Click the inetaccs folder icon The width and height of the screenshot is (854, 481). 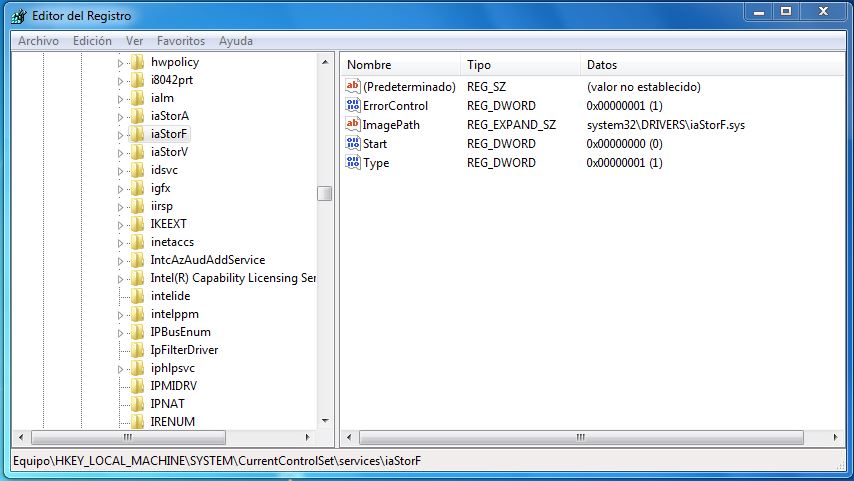pos(137,242)
